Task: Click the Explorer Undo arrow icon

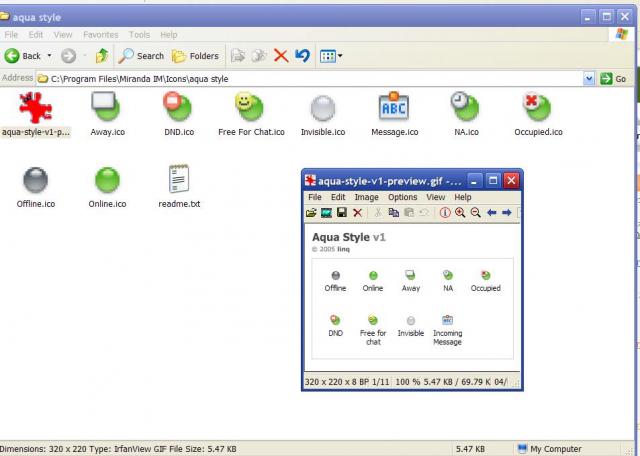Action: point(302,56)
